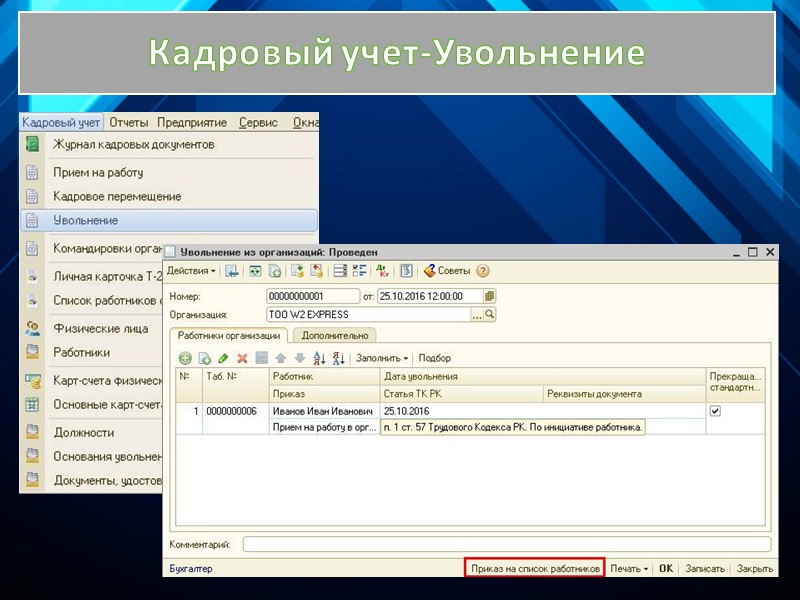Click the toolbar icon with red arrow document
Viewport: 800px width, 600px height.
(317, 271)
